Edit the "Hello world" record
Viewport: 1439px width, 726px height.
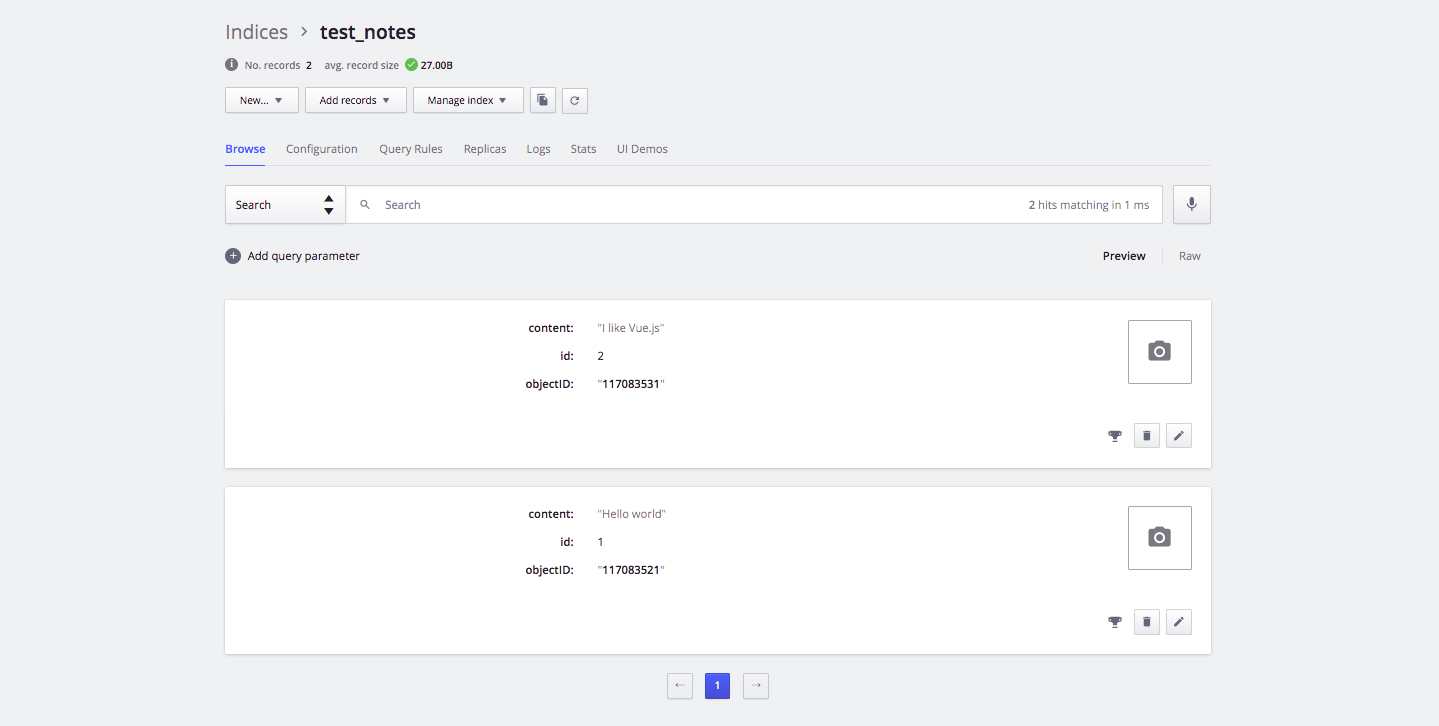tap(1178, 622)
